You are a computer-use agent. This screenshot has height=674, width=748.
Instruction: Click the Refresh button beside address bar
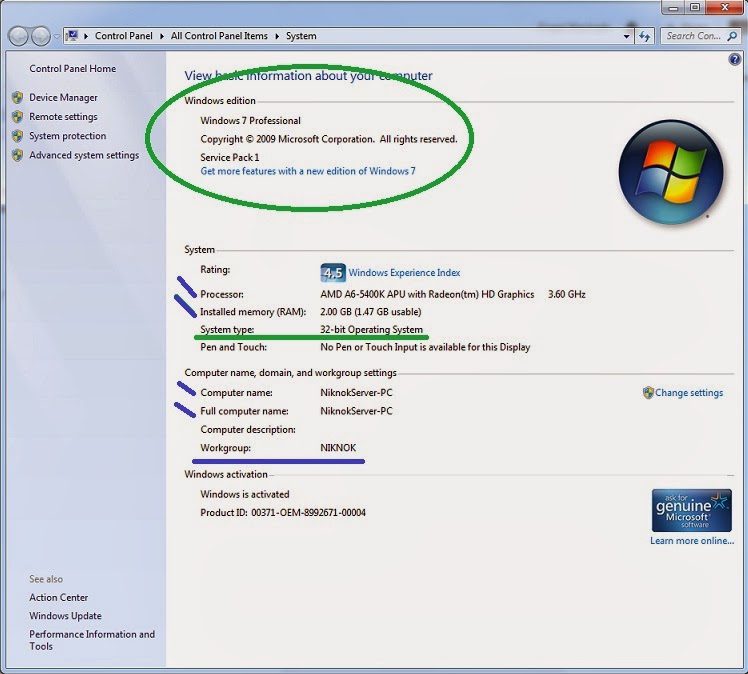(644, 36)
